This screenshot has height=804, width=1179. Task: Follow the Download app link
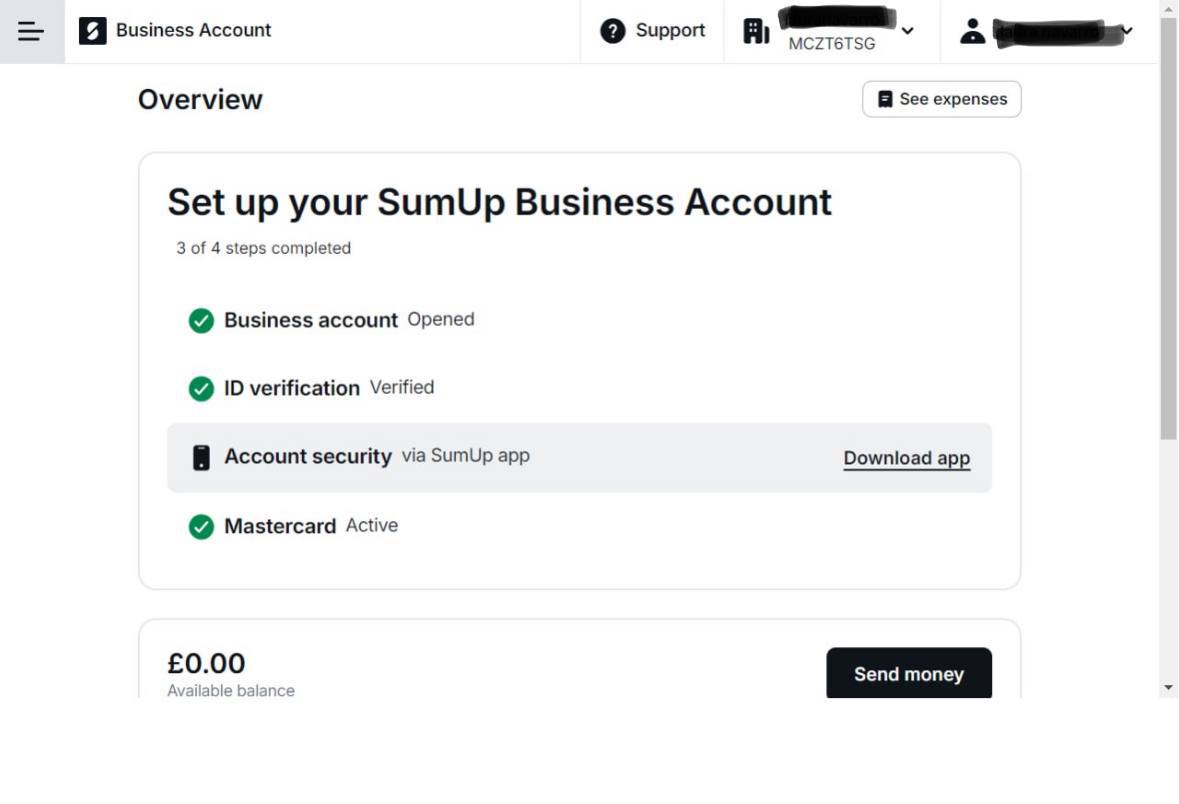pos(906,458)
